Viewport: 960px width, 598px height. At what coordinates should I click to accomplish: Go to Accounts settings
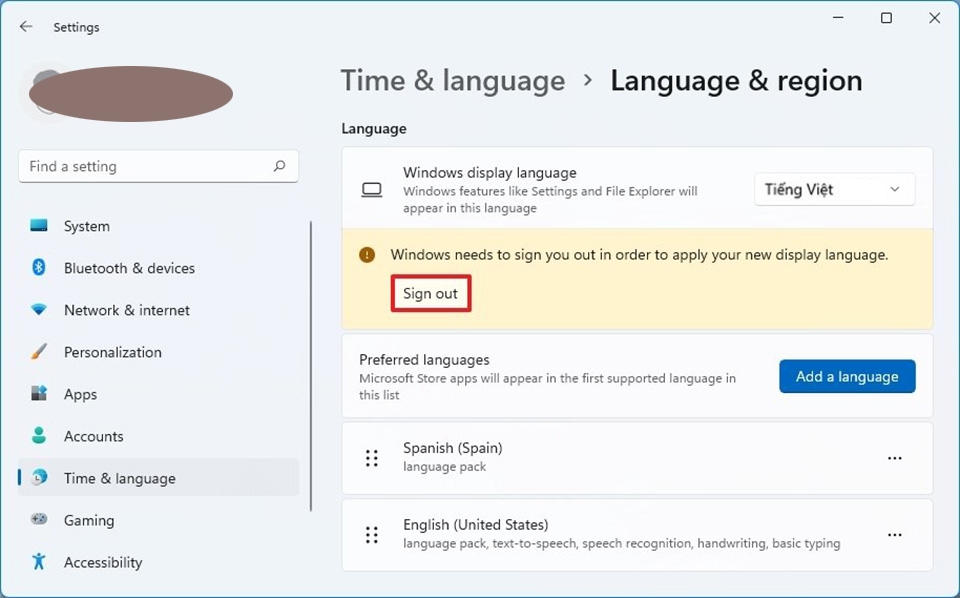[x=159, y=436]
